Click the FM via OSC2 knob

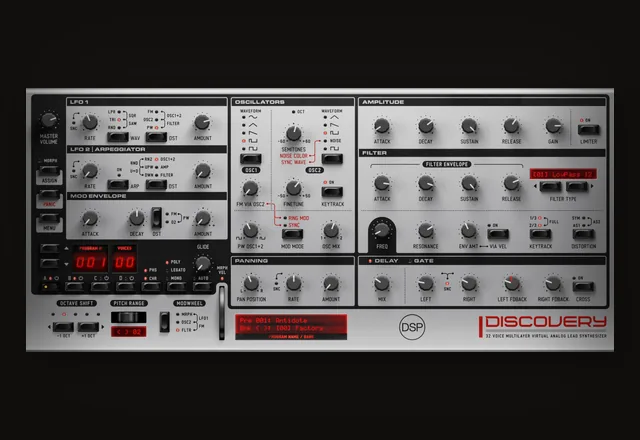coord(250,188)
